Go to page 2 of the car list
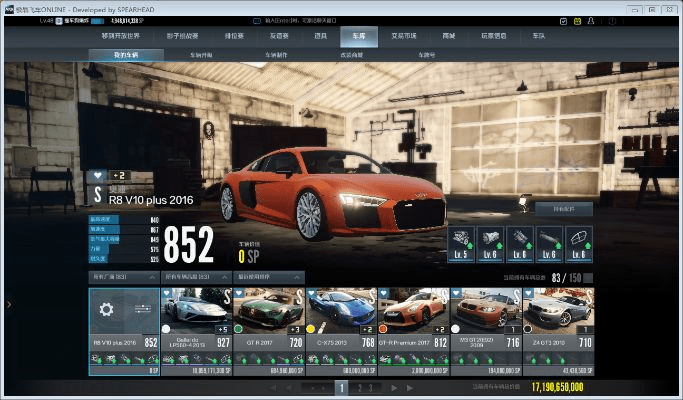683x400 pixels. click(x=358, y=386)
